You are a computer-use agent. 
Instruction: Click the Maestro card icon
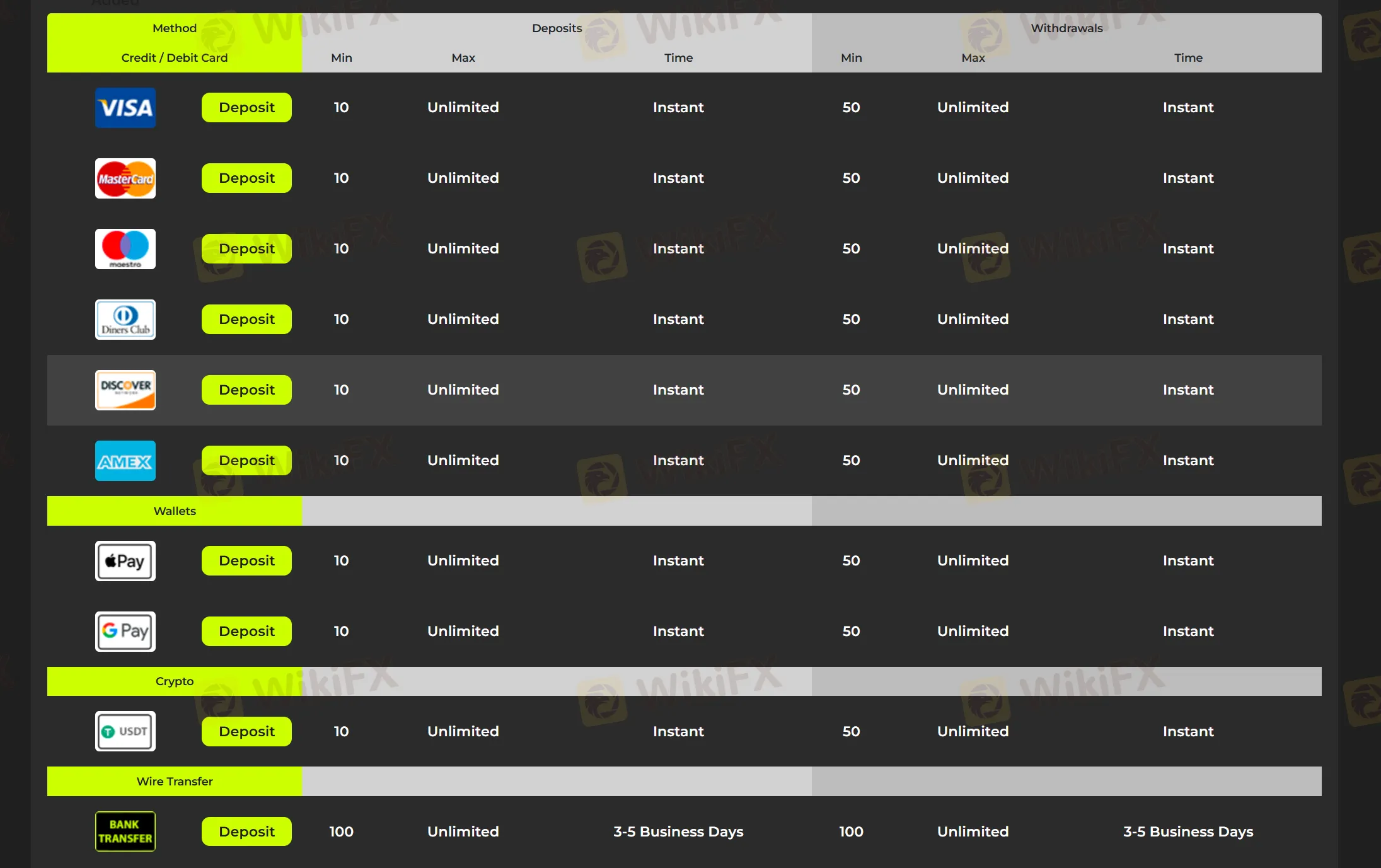[125, 249]
